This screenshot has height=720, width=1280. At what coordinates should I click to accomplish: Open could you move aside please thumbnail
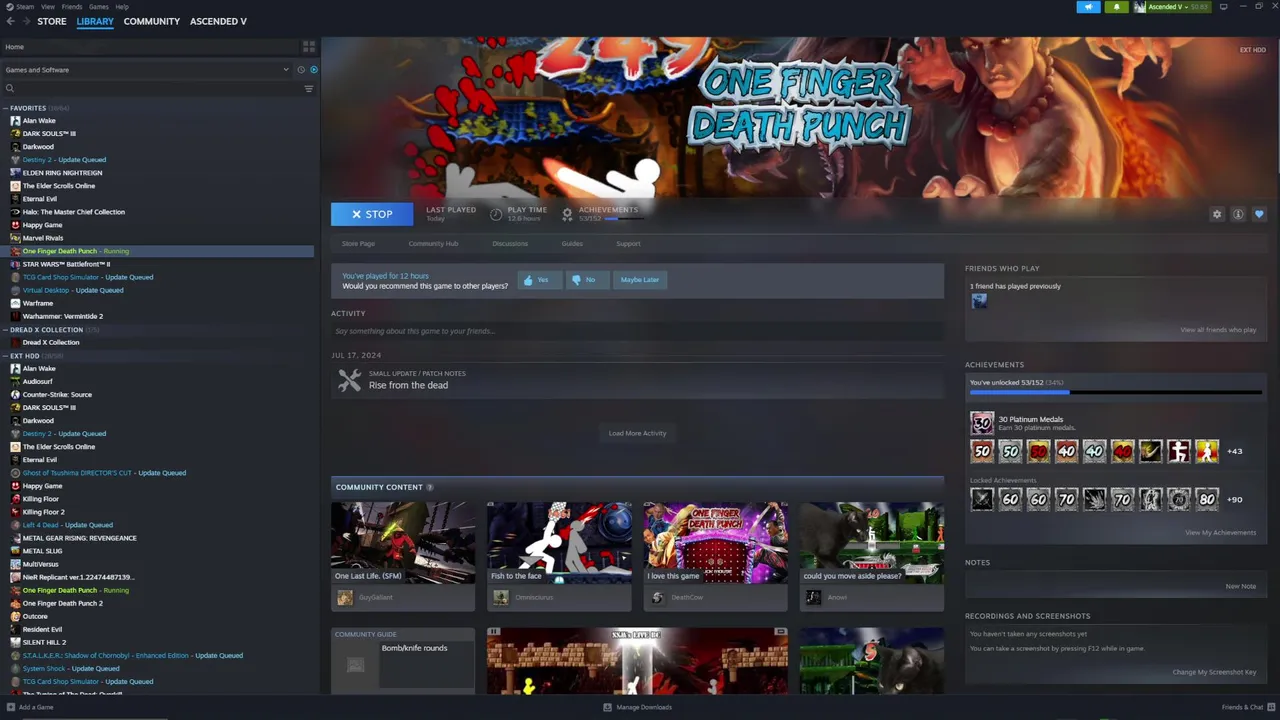coord(871,543)
